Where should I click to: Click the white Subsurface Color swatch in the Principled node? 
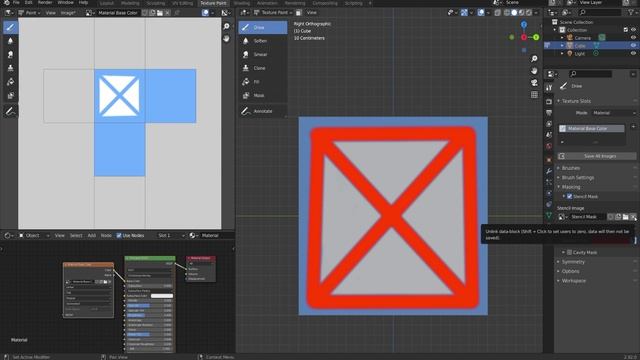click(162, 296)
